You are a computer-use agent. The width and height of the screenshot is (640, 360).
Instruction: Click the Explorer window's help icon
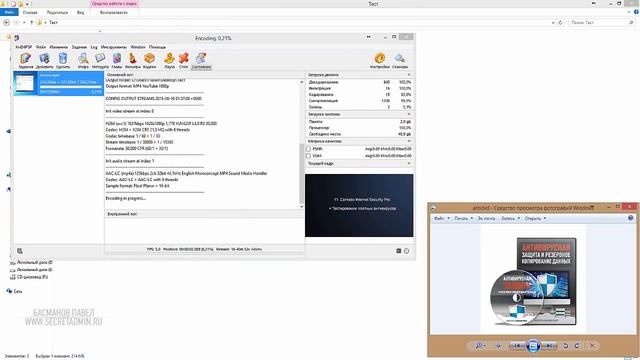click(x=636, y=12)
